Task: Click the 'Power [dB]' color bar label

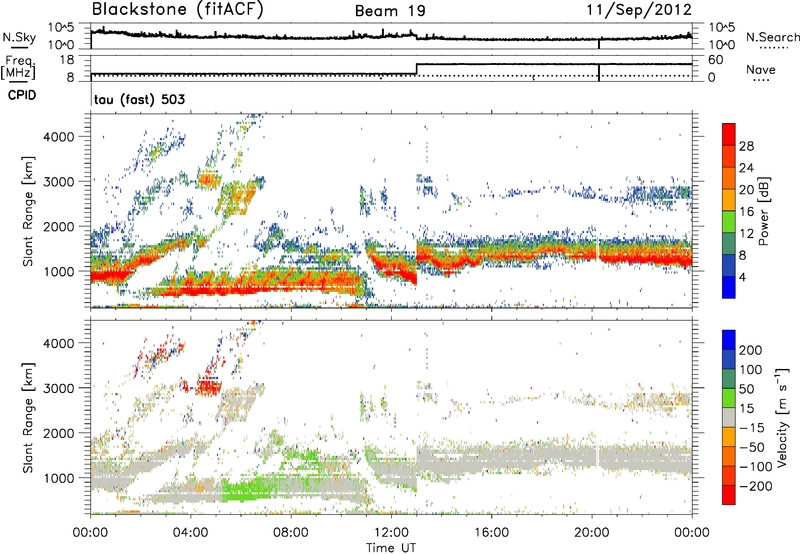Action: 763,211
